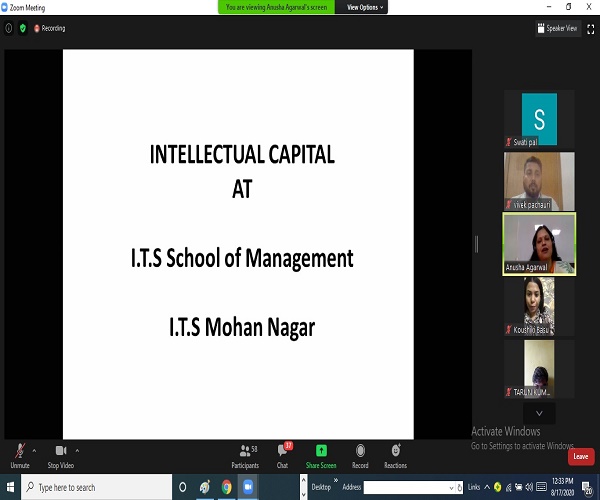
Task: Select TARUN KUM... video thumbnail
Action: click(539, 369)
